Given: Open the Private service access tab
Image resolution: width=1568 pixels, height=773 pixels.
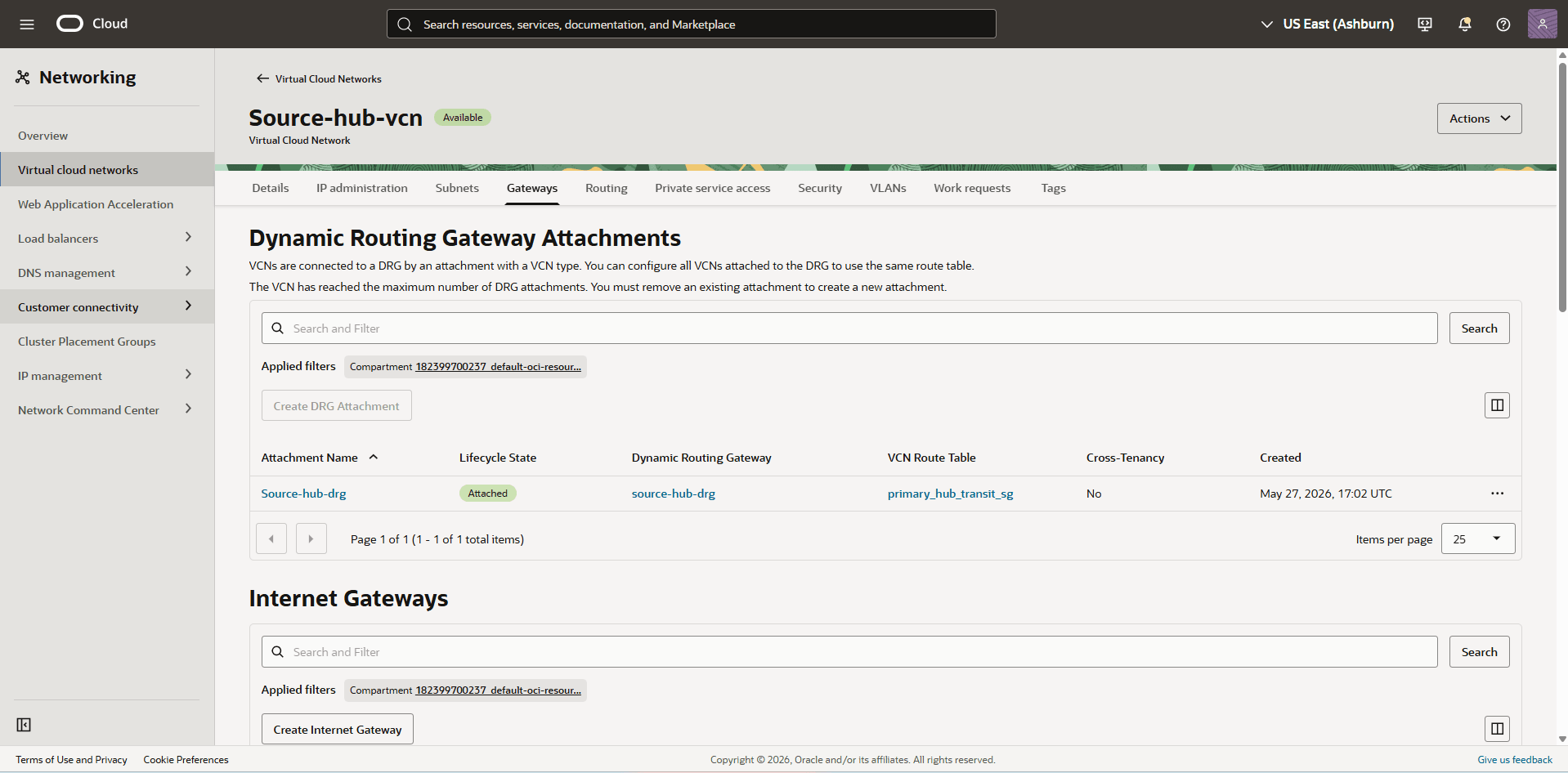Looking at the screenshot, I should click(x=713, y=188).
